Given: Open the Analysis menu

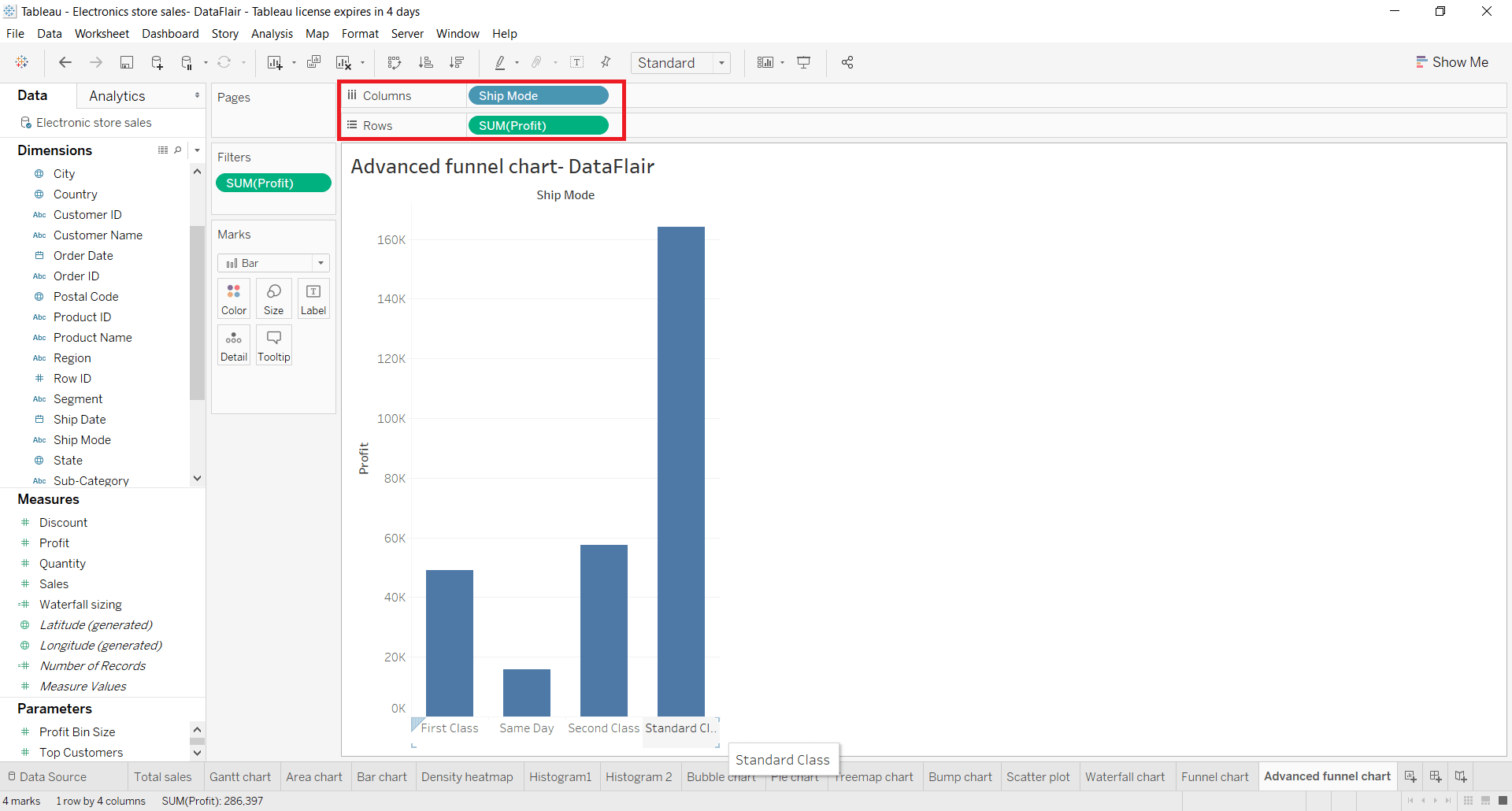Looking at the screenshot, I should click(x=272, y=34).
